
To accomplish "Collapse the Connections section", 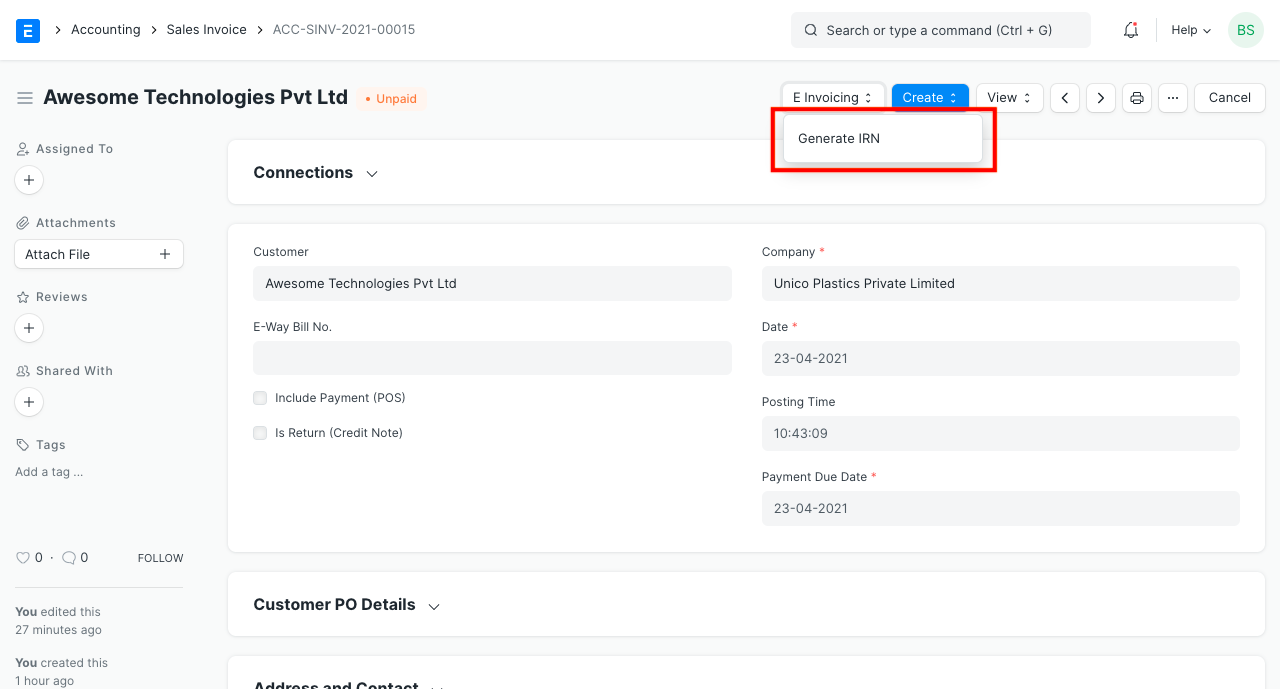I will (x=371, y=173).
